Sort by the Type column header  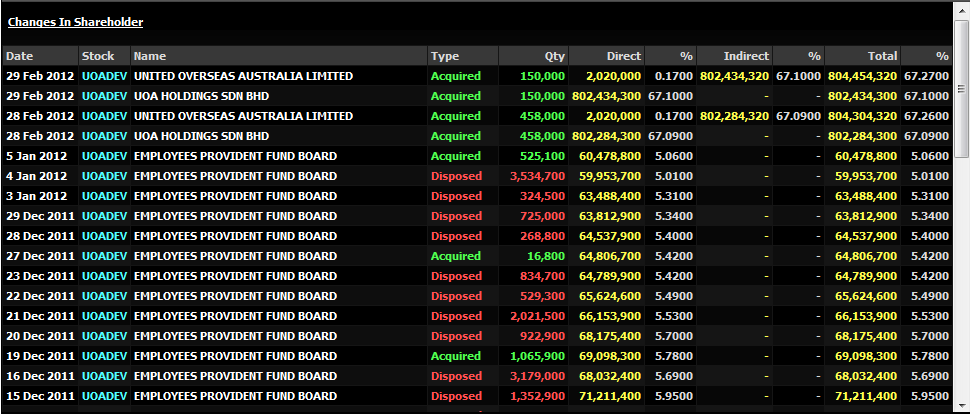(464, 56)
